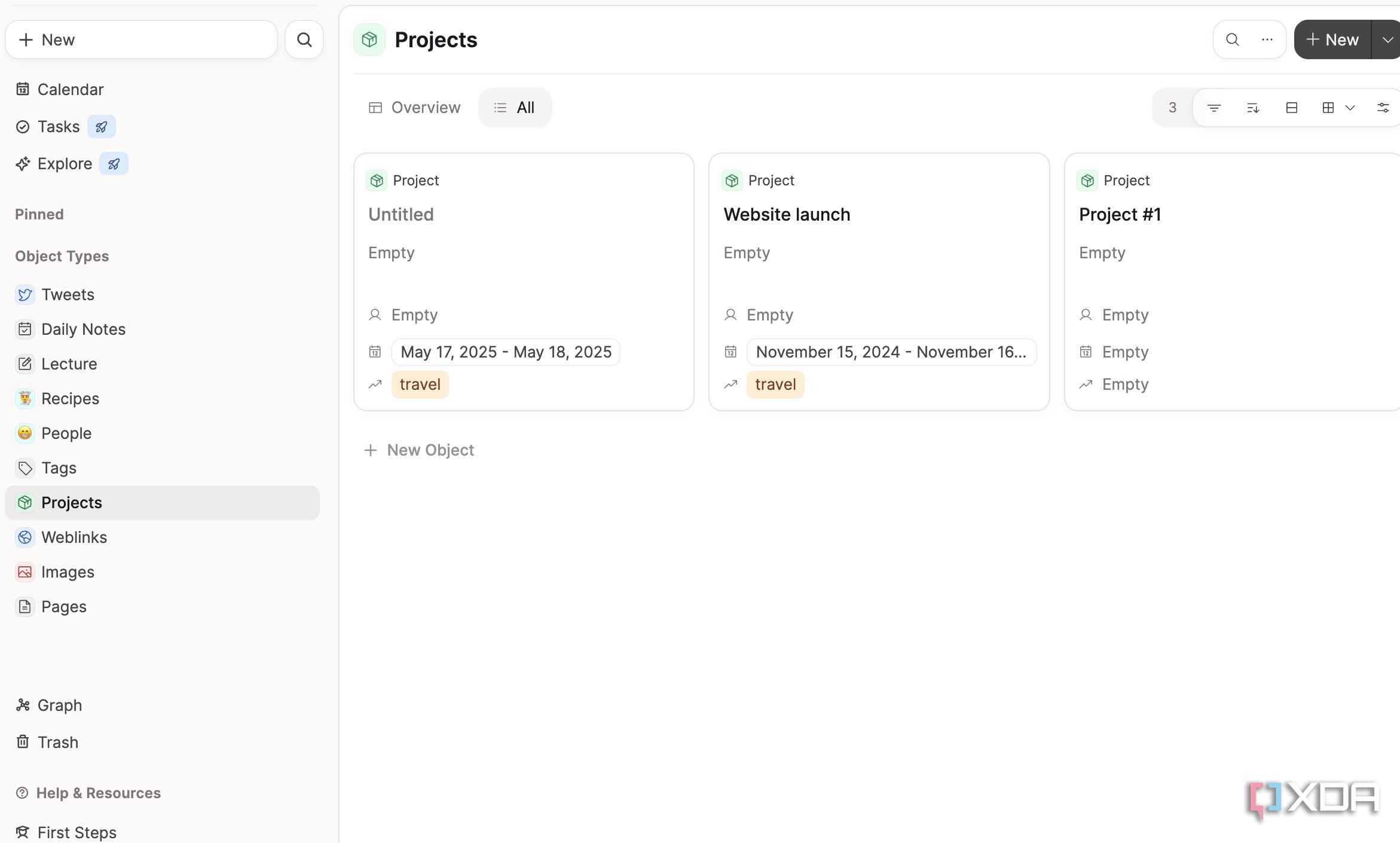Image resolution: width=1400 pixels, height=843 pixels.
Task: Open the Website launch project title
Action: click(787, 215)
